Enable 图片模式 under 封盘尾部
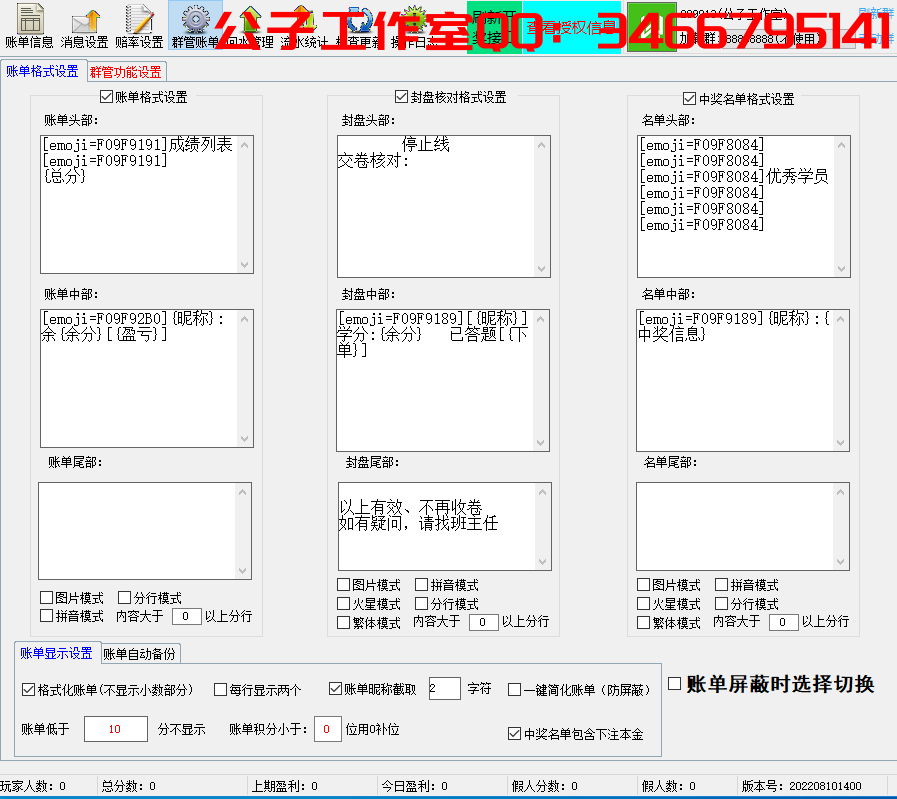Screen dimensions: 897x799 click(x=343, y=585)
